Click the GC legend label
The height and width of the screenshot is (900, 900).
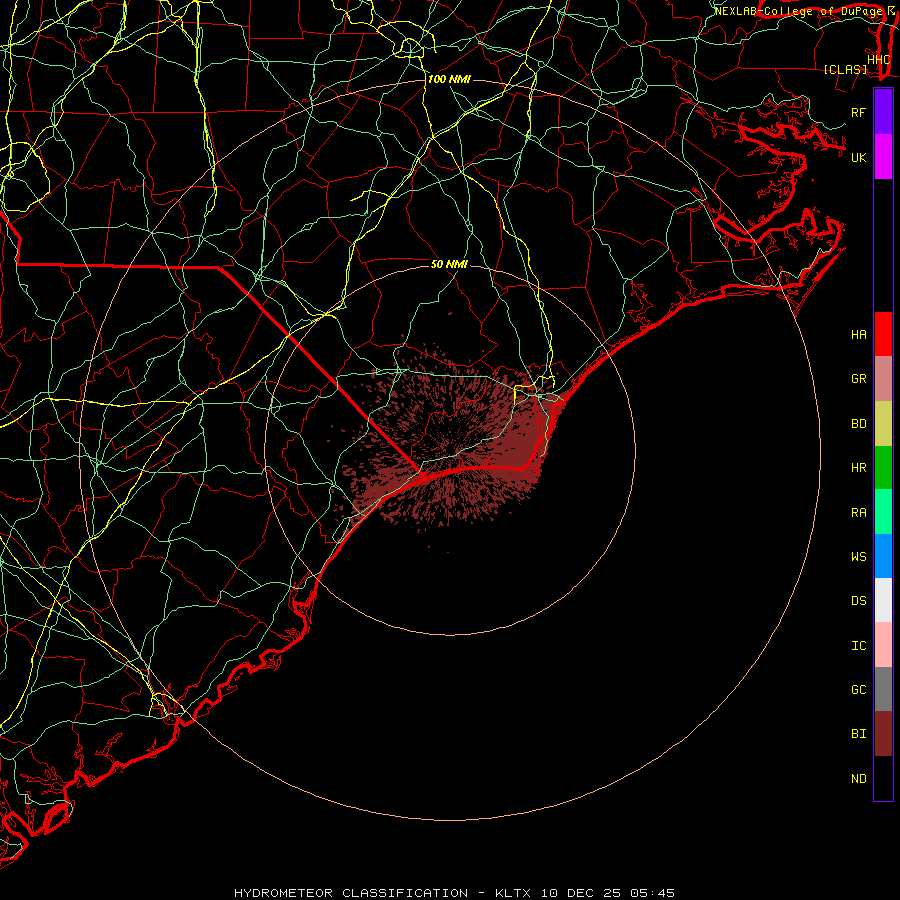[859, 690]
